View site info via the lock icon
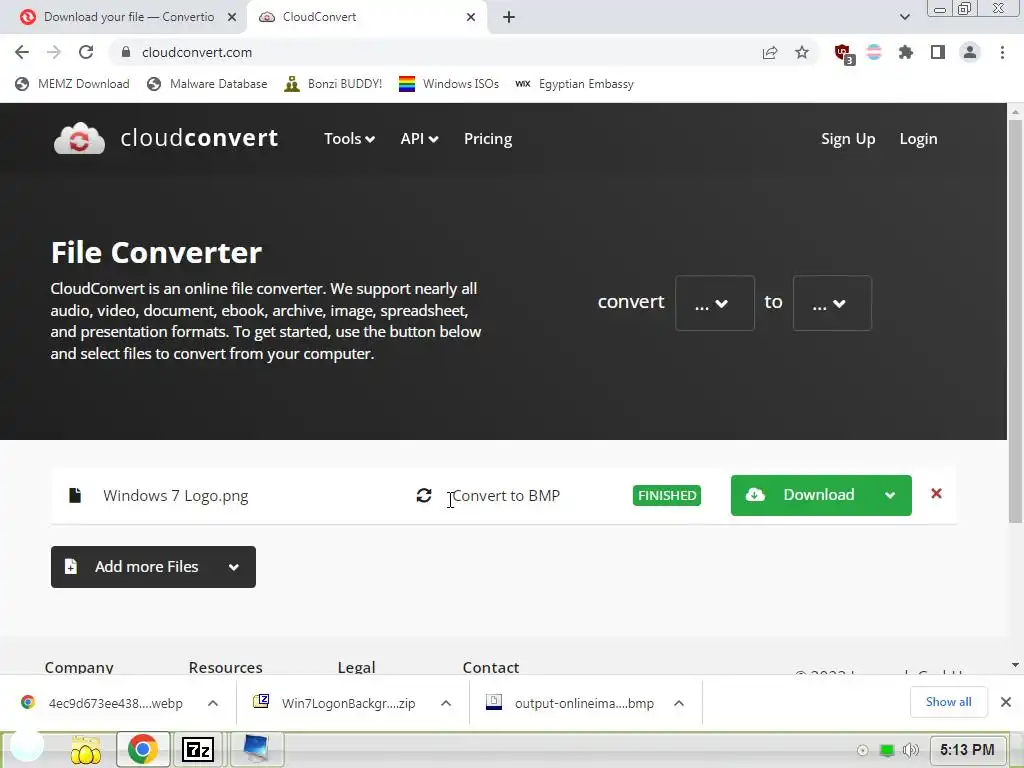Image resolution: width=1024 pixels, height=768 pixels. coord(127,52)
